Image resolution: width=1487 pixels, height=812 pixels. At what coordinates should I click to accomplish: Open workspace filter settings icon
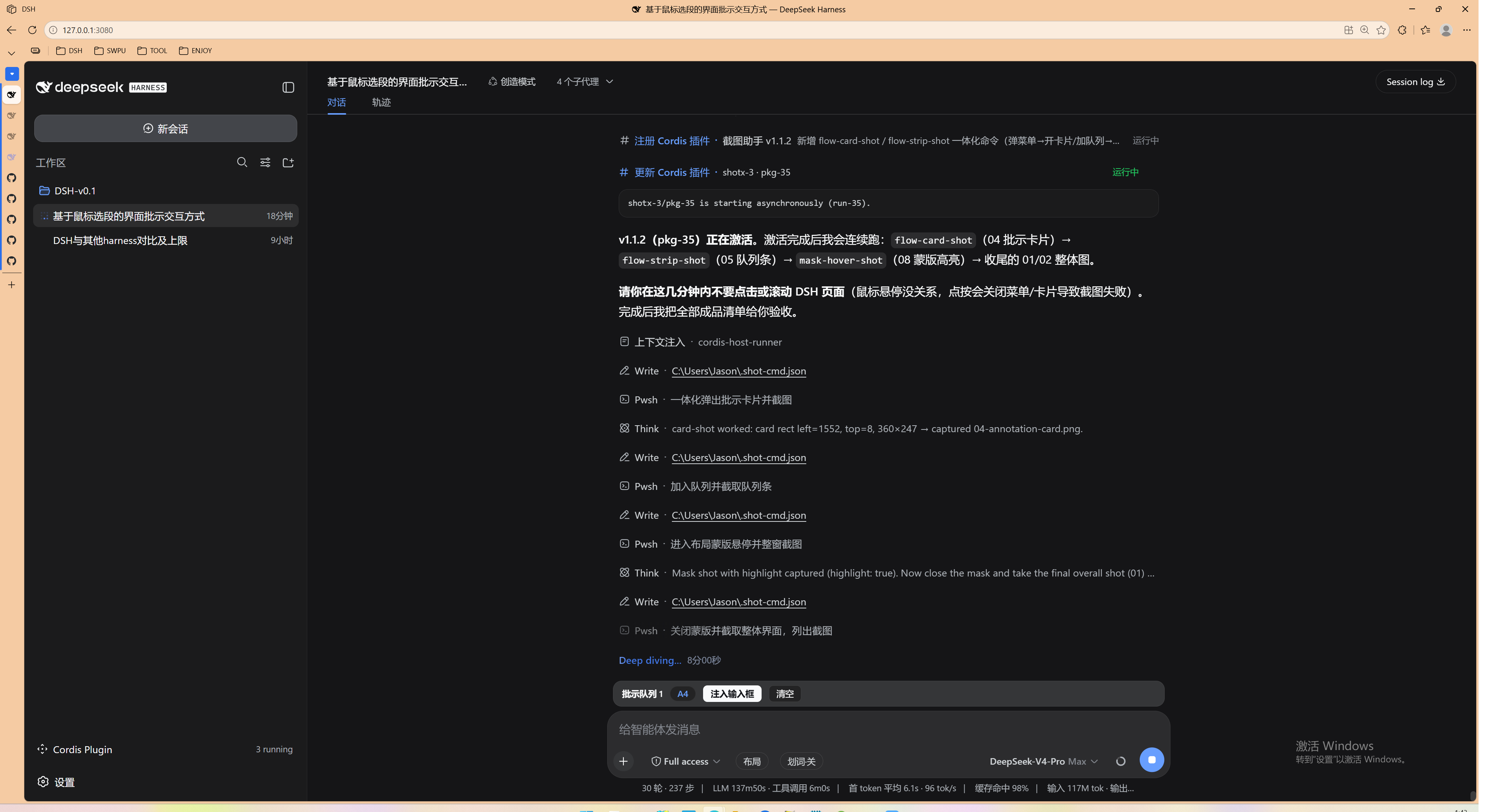(265, 162)
